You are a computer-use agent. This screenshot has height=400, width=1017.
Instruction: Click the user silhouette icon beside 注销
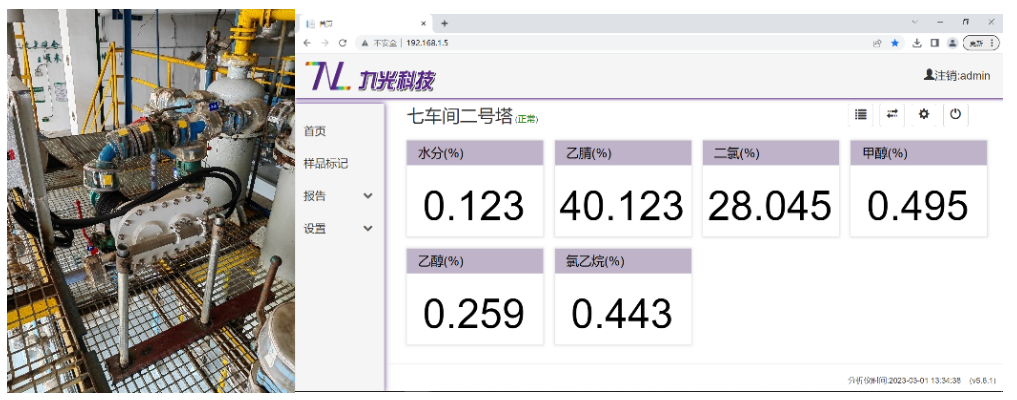click(929, 75)
